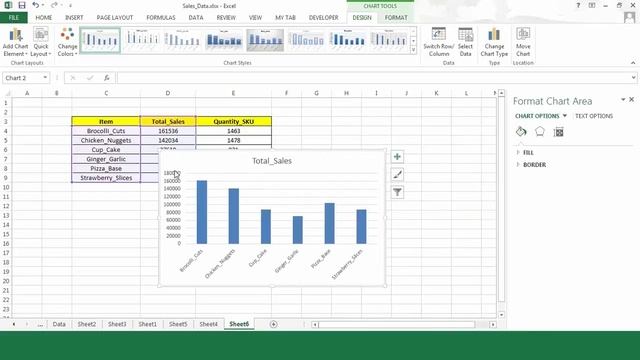This screenshot has width=640, height=360.
Task: Switch to TEXT OPTIONS in format pane
Action: [x=594, y=116]
